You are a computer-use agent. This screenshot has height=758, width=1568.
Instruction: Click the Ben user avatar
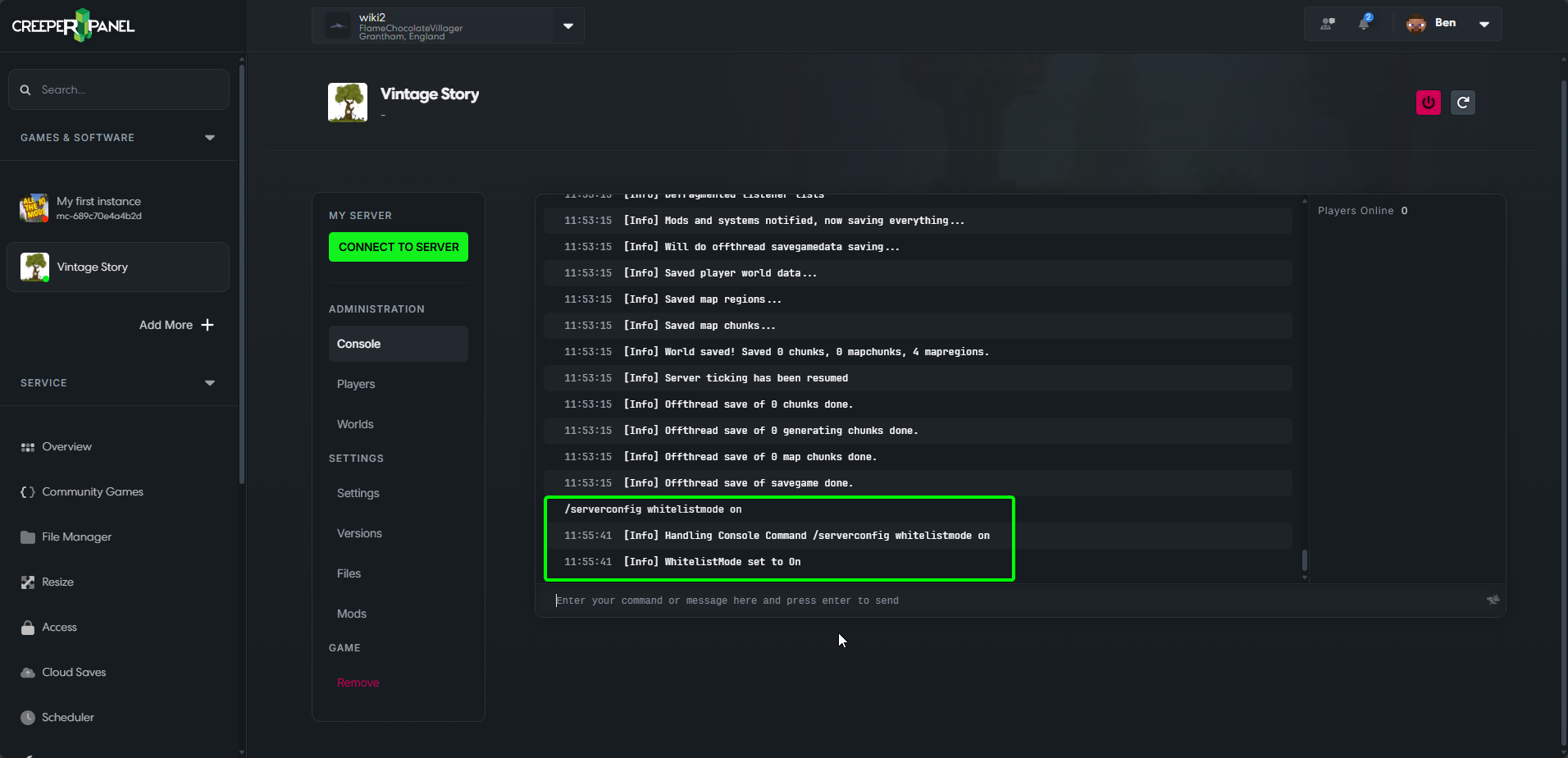click(x=1416, y=24)
